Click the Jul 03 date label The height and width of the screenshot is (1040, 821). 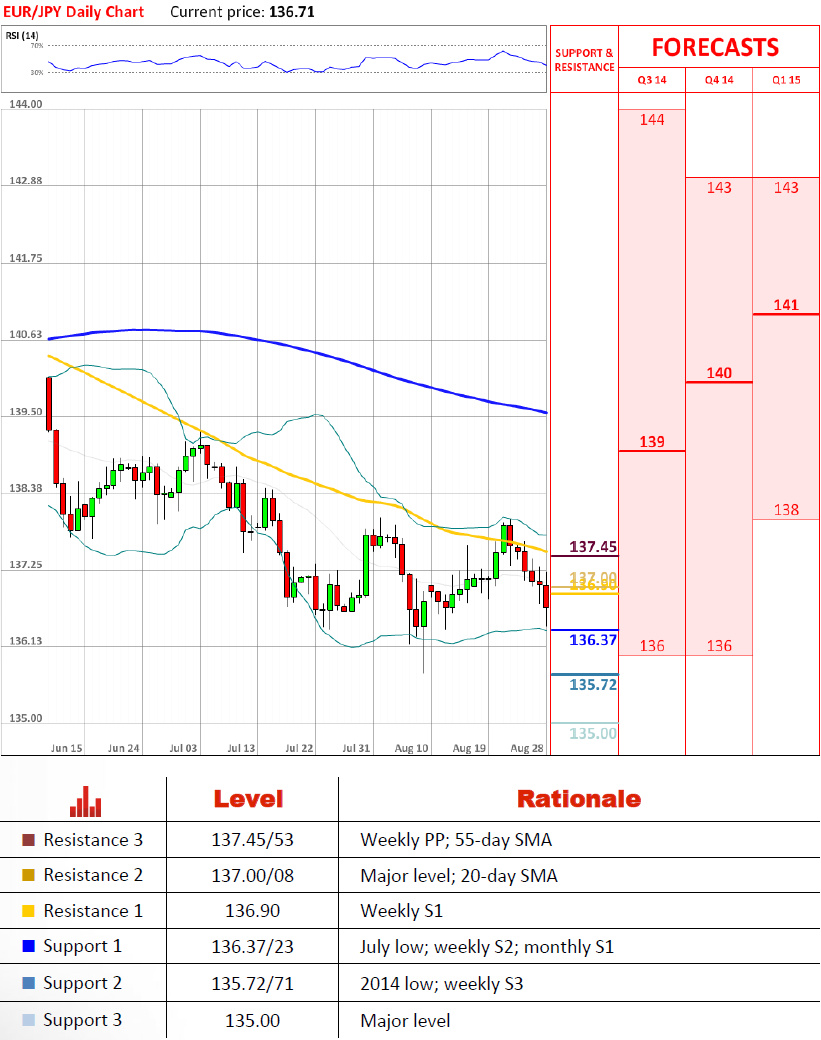tap(183, 748)
